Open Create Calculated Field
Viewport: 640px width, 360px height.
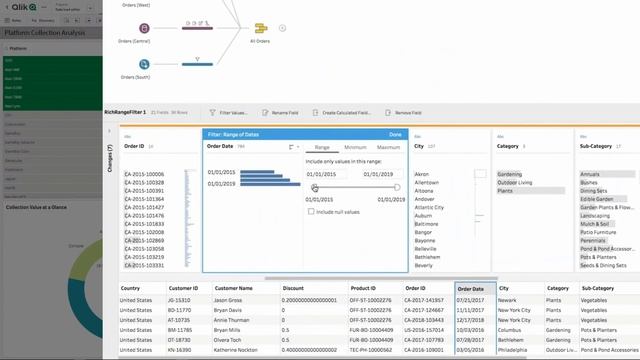(342, 113)
